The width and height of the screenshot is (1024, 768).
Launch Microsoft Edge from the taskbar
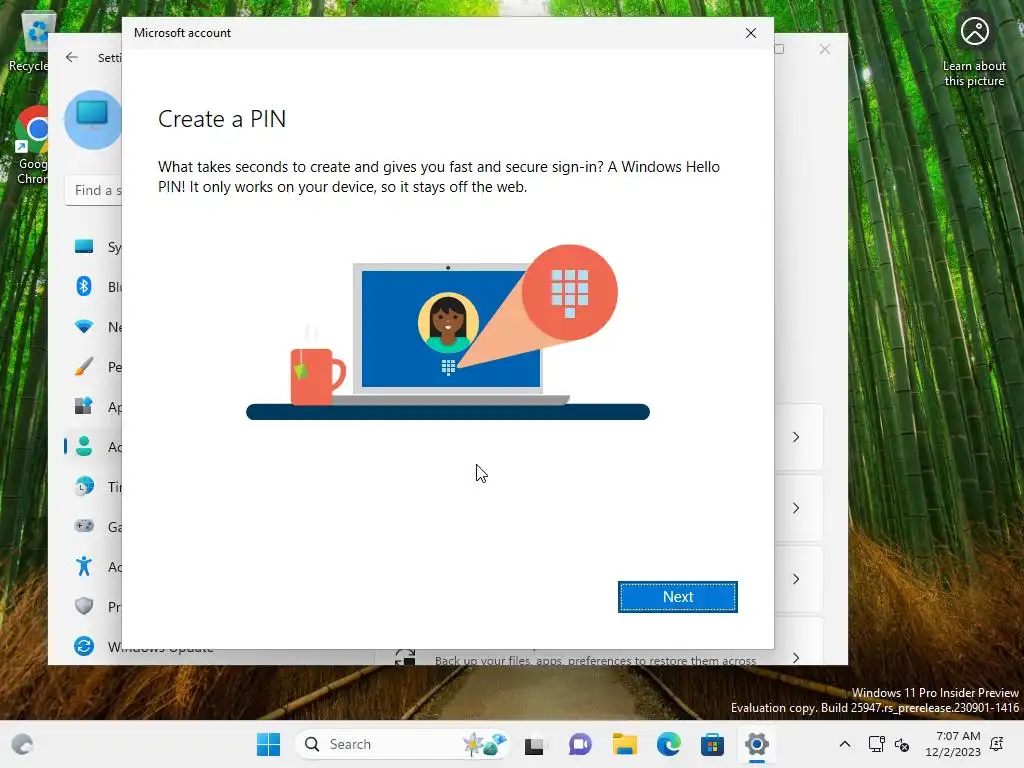click(669, 744)
